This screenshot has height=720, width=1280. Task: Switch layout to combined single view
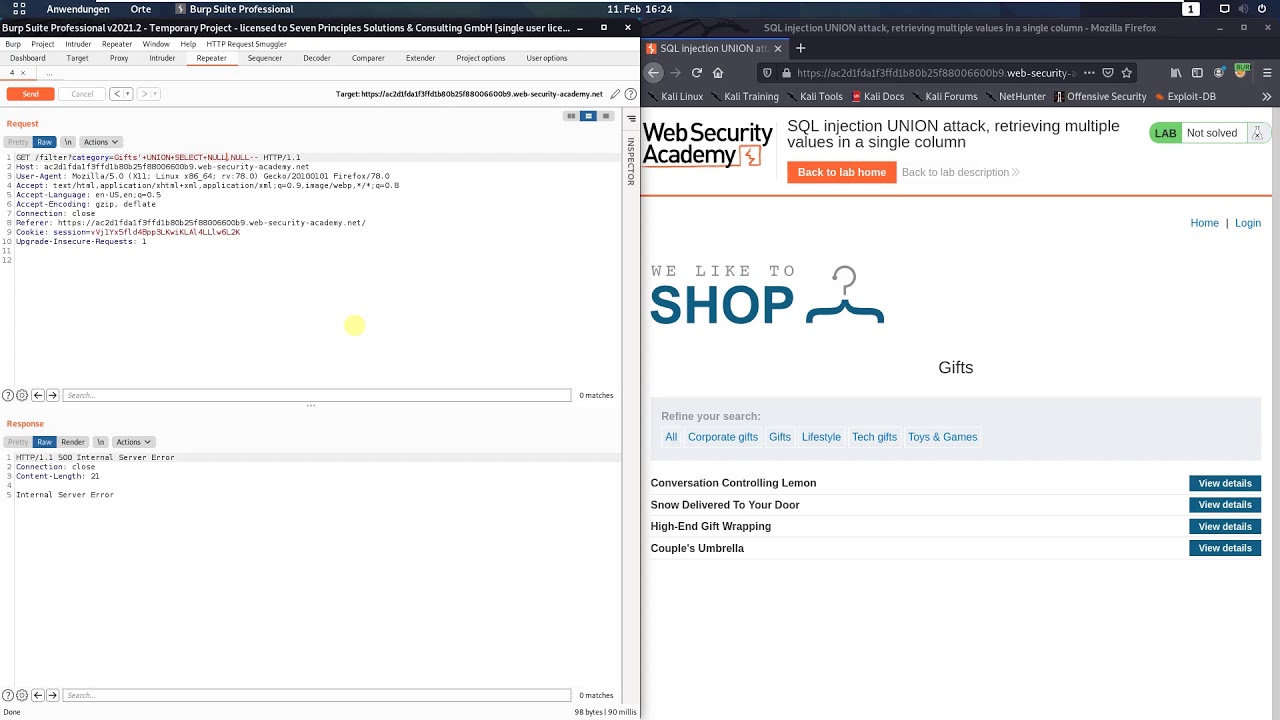[606, 116]
